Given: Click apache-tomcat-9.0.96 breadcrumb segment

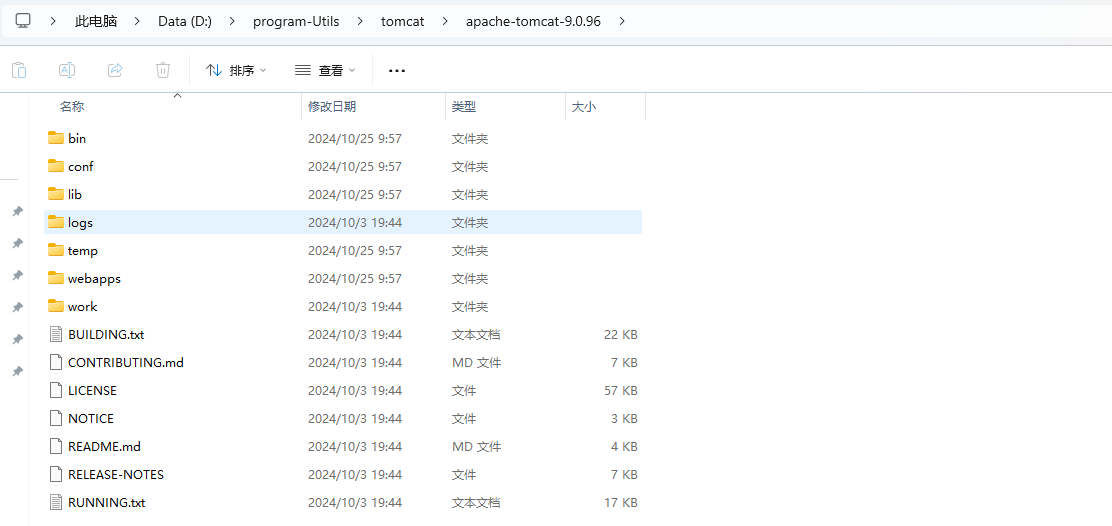Looking at the screenshot, I should (x=533, y=21).
